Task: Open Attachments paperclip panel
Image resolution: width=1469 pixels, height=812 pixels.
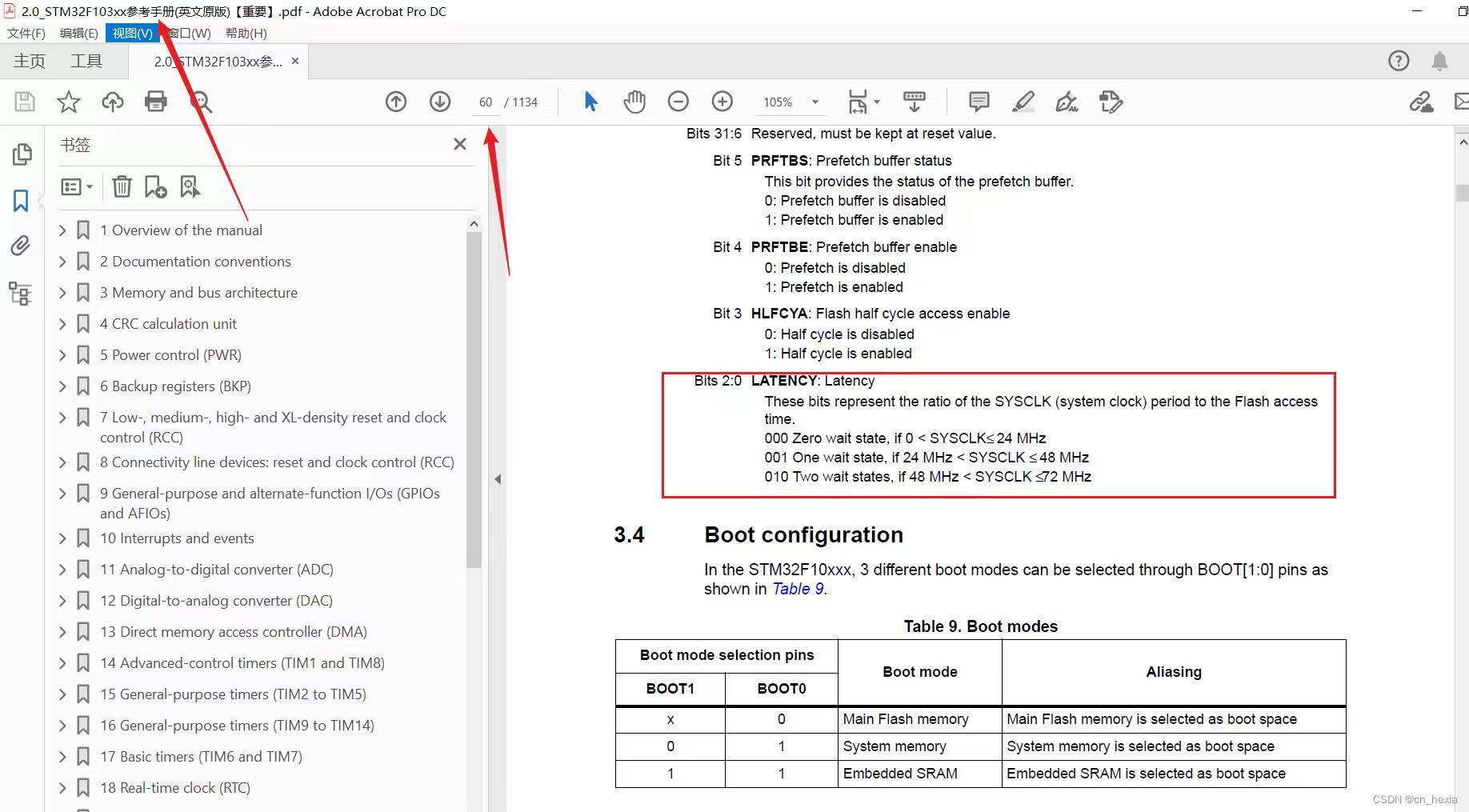Action: point(21,246)
